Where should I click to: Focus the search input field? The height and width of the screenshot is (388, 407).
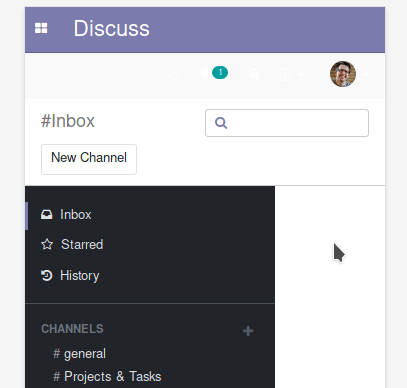point(287,123)
